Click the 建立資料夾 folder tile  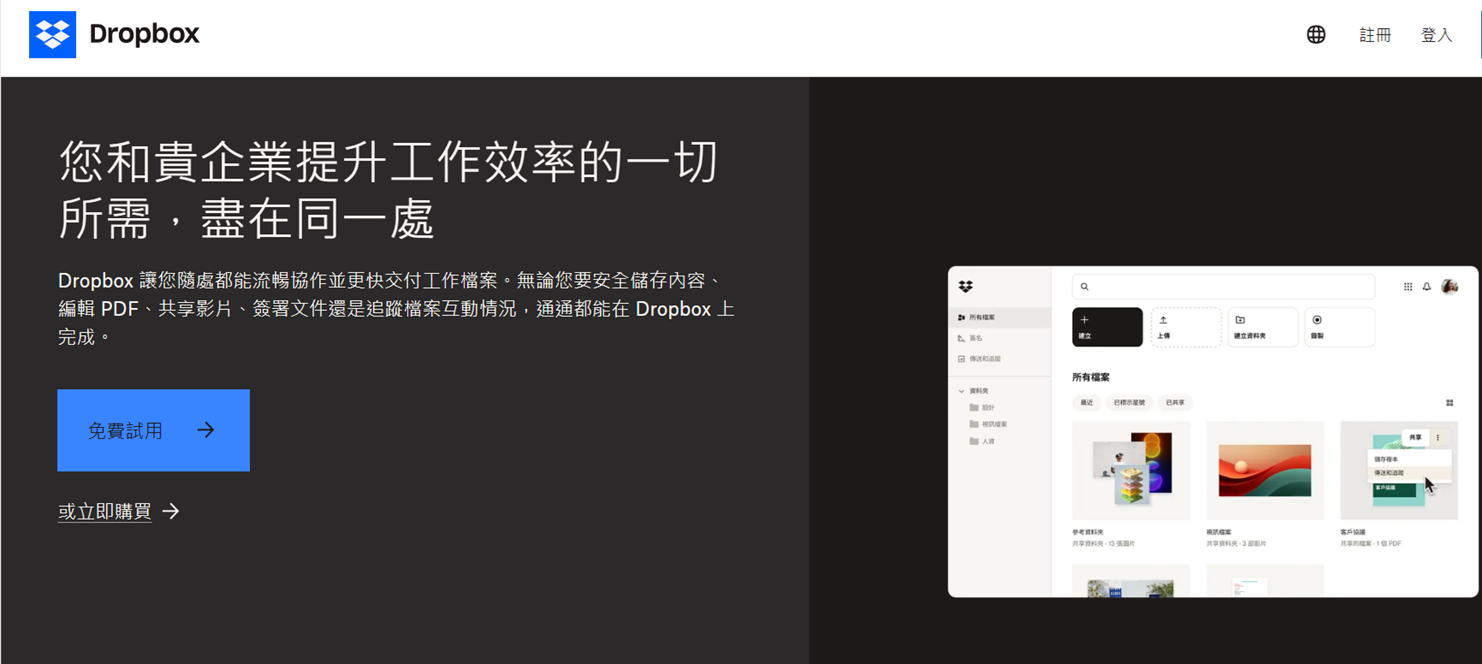pyautogui.click(x=1262, y=327)
